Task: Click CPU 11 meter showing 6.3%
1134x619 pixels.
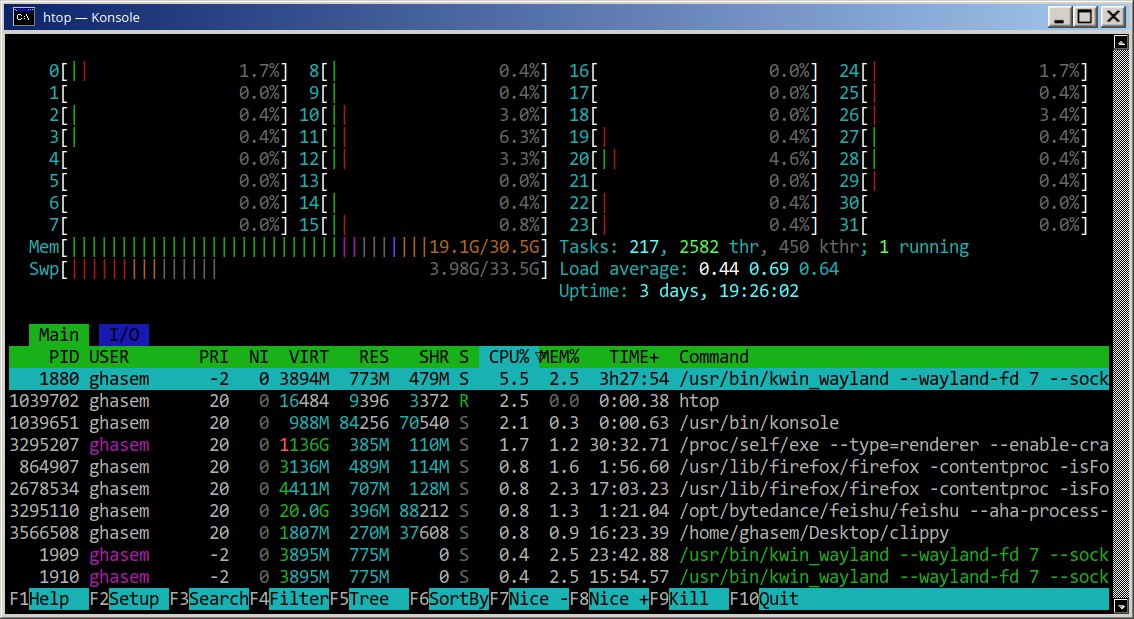Action: (424, 137)
